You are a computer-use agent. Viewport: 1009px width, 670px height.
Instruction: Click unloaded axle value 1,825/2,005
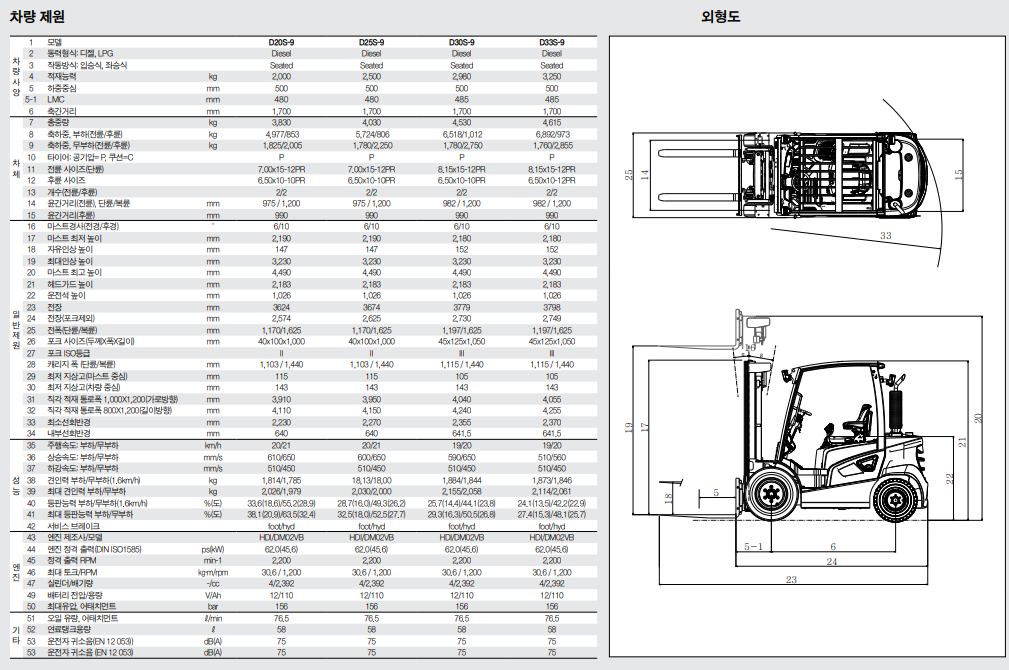pos(281,145)
